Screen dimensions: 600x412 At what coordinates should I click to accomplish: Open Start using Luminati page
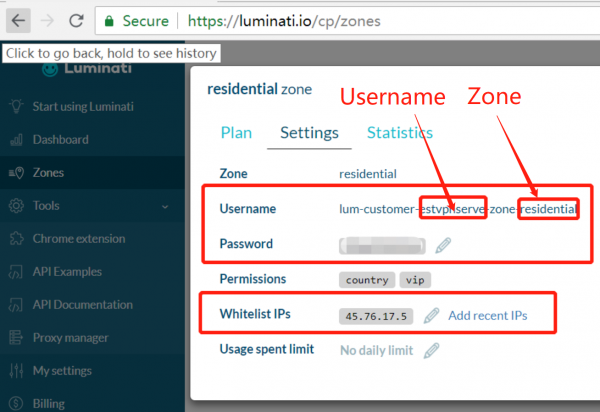click(83, 107)
